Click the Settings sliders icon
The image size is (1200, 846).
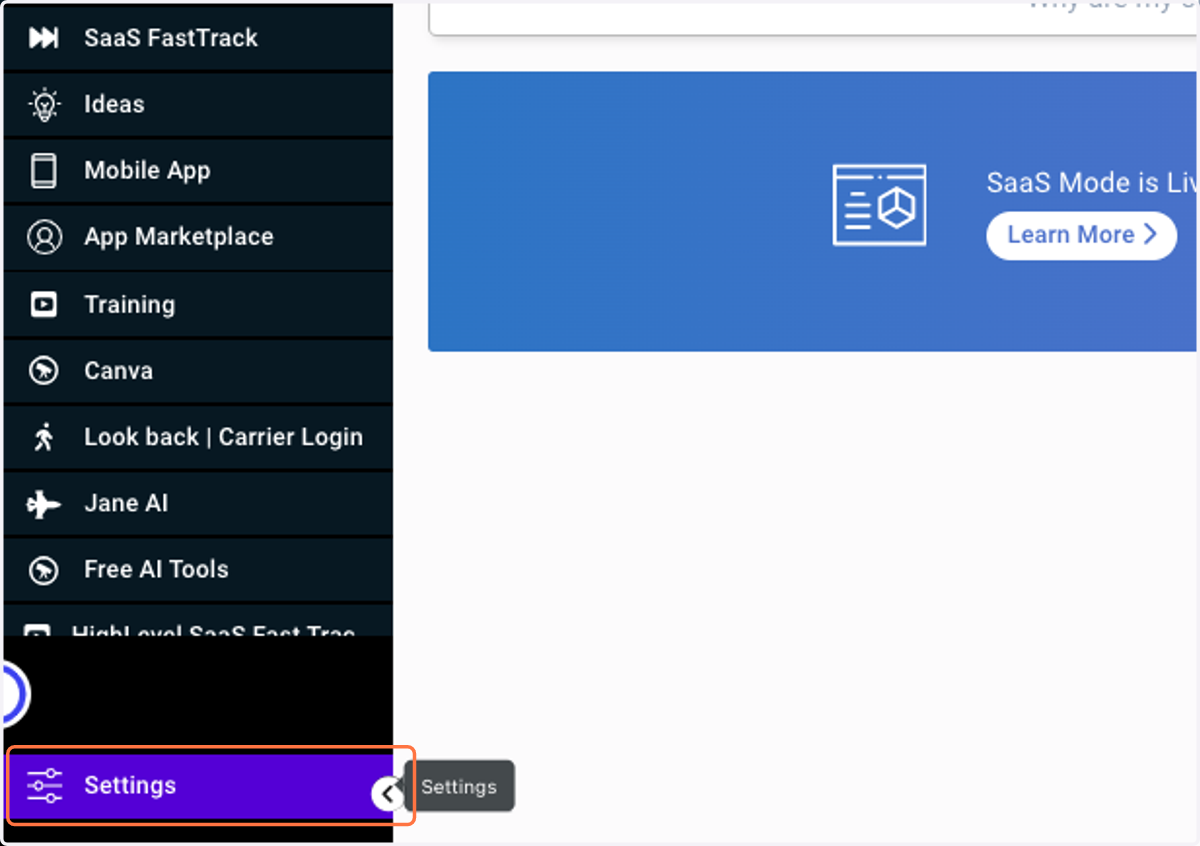point(44,786)
